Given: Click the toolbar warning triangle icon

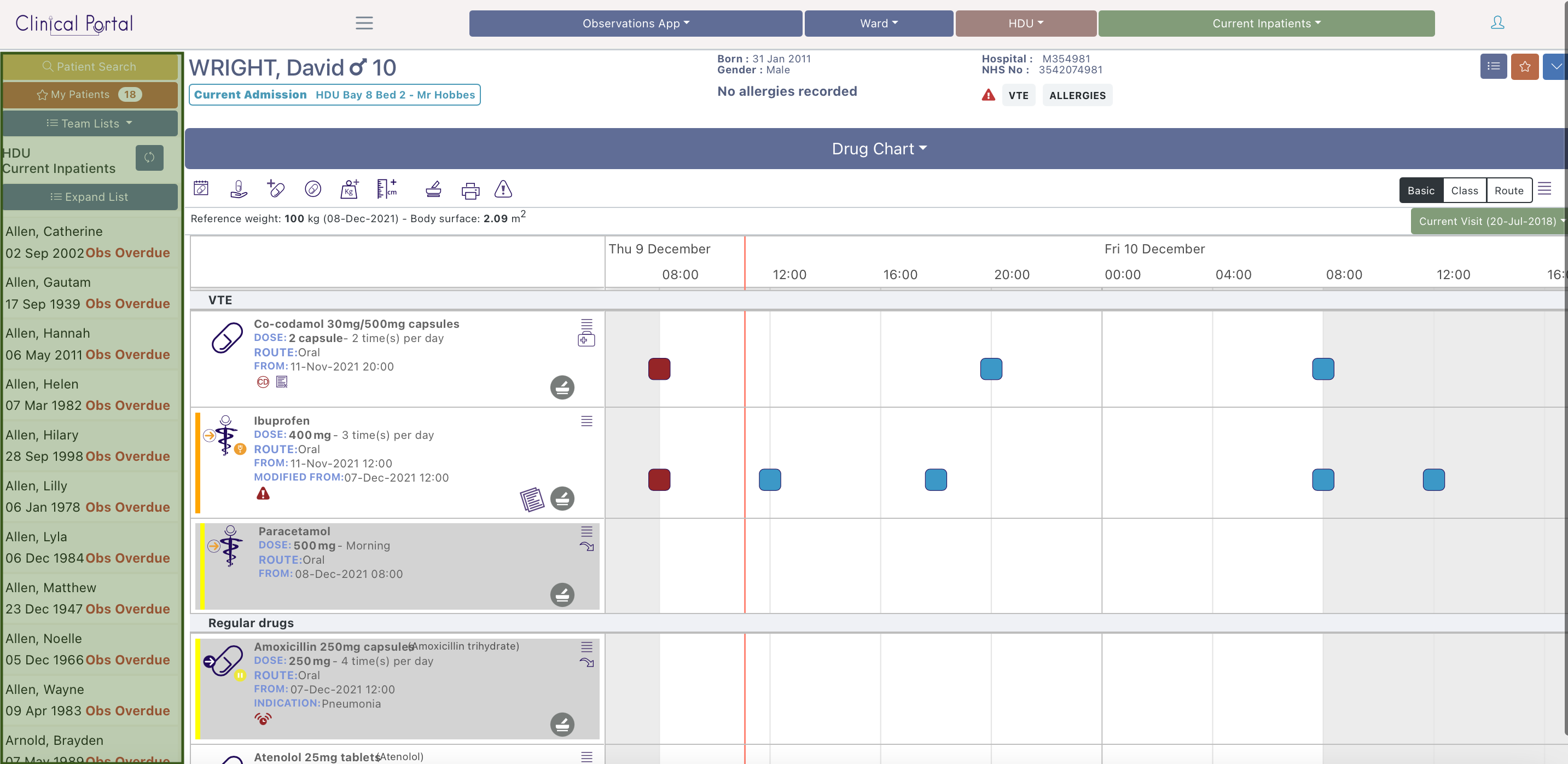Looking at the screenshot, I should tap(503, 189).
